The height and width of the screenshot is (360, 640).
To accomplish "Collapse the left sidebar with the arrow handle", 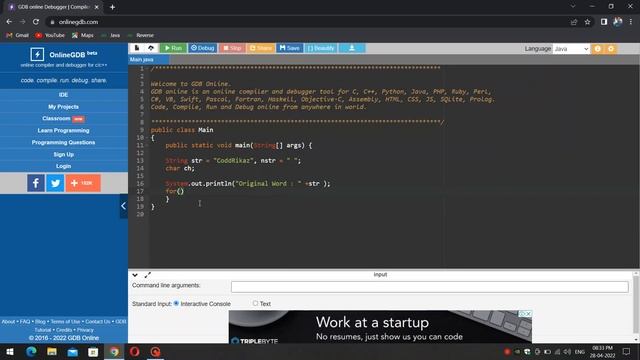I will [x=123, y=206].
